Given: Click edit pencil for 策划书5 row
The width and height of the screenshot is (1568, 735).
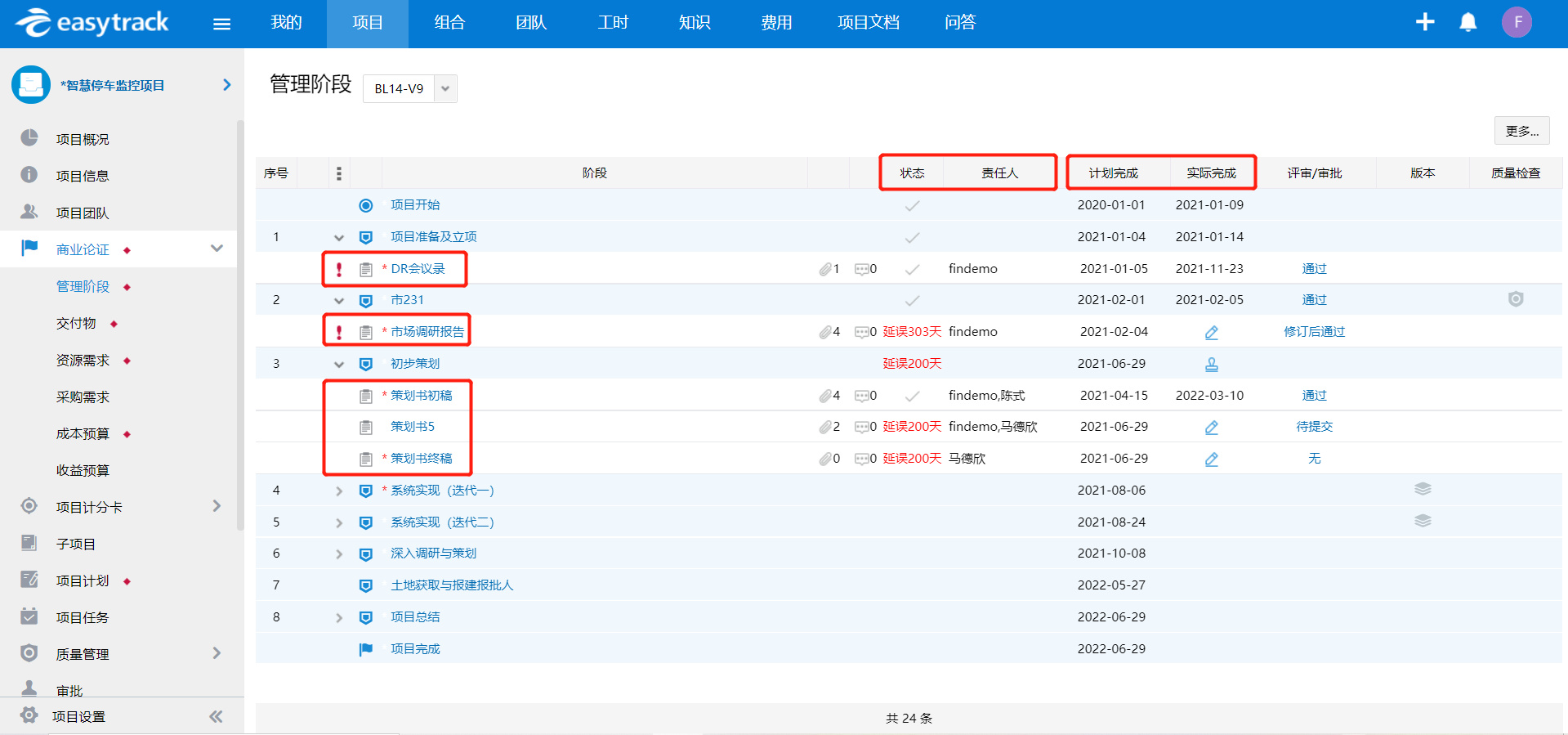Looking at the screenshot, I should tap(1212, 428).
